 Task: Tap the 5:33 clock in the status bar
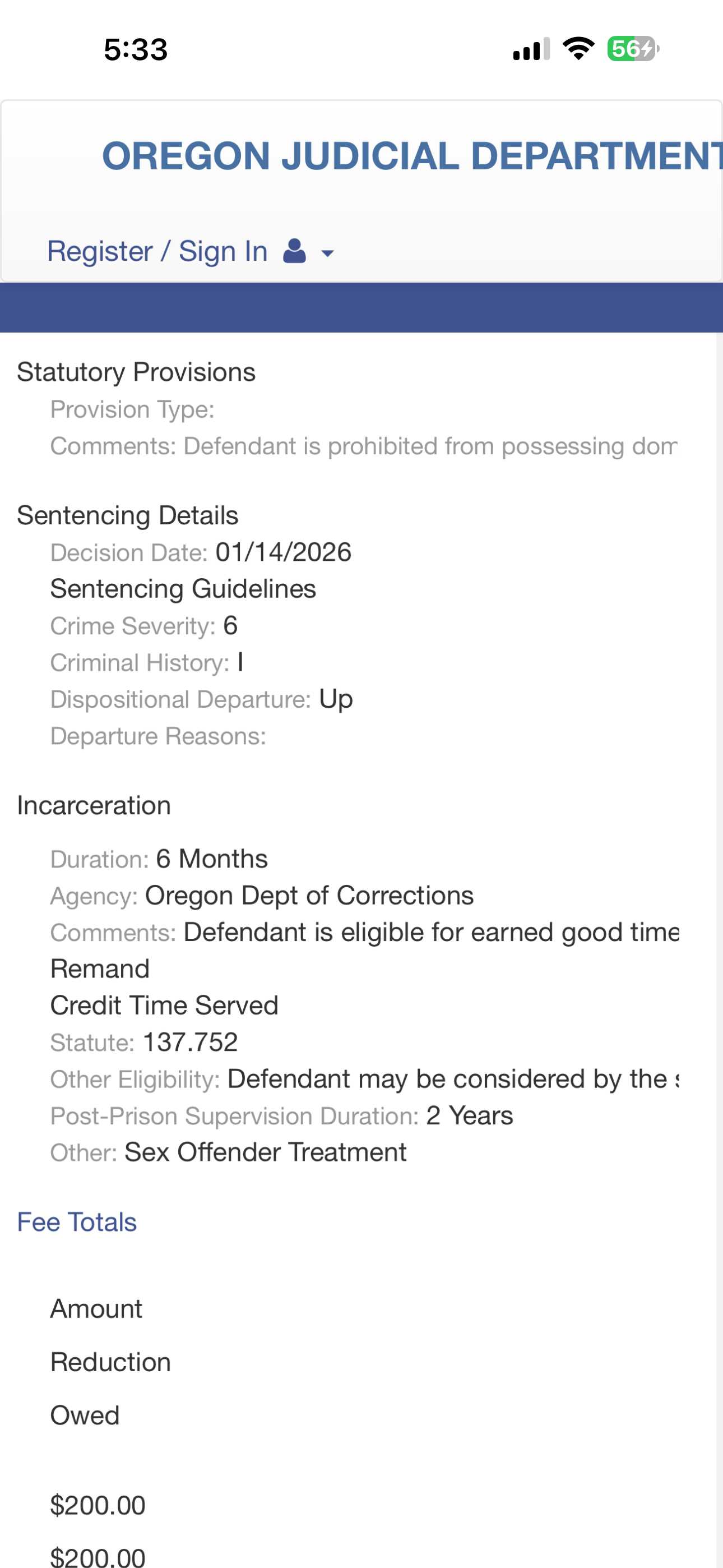pos(136,49)
